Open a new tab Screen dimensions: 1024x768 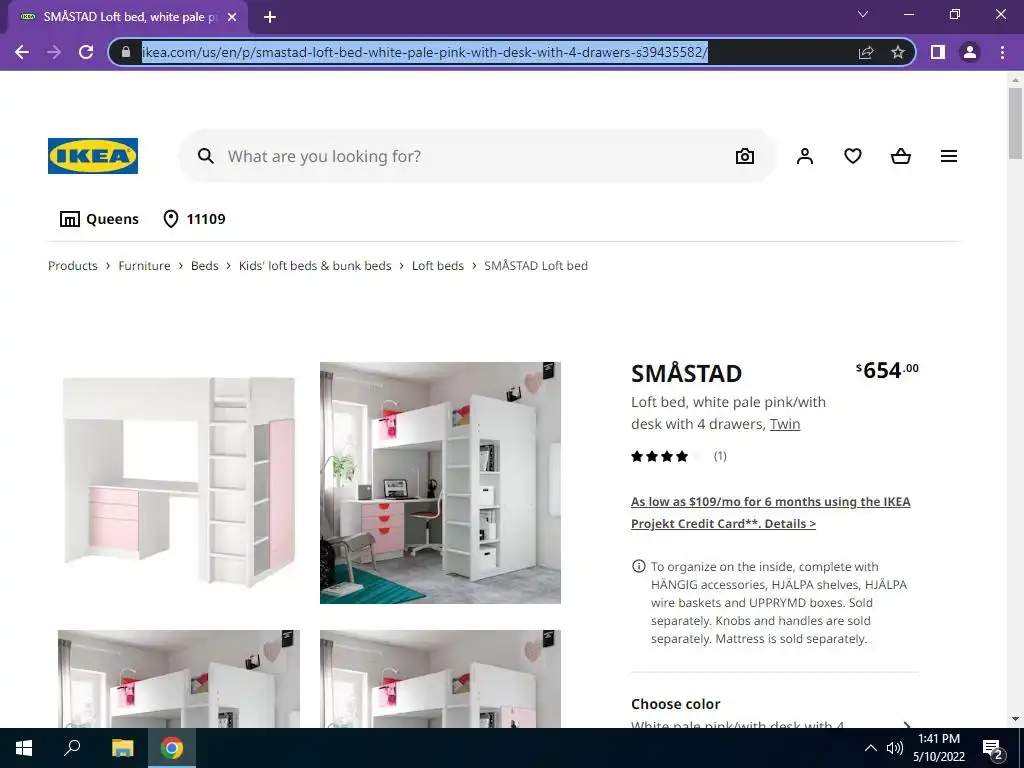[x=270, y=17]
